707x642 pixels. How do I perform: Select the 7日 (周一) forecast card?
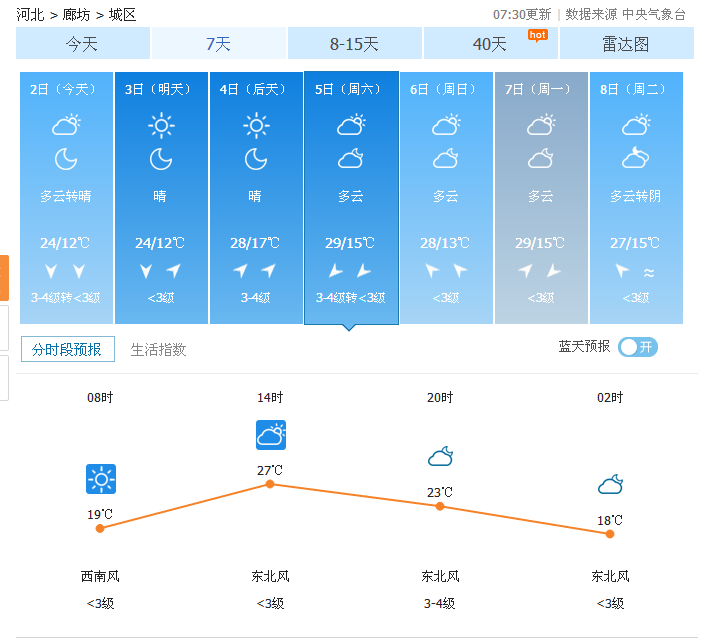541,198
